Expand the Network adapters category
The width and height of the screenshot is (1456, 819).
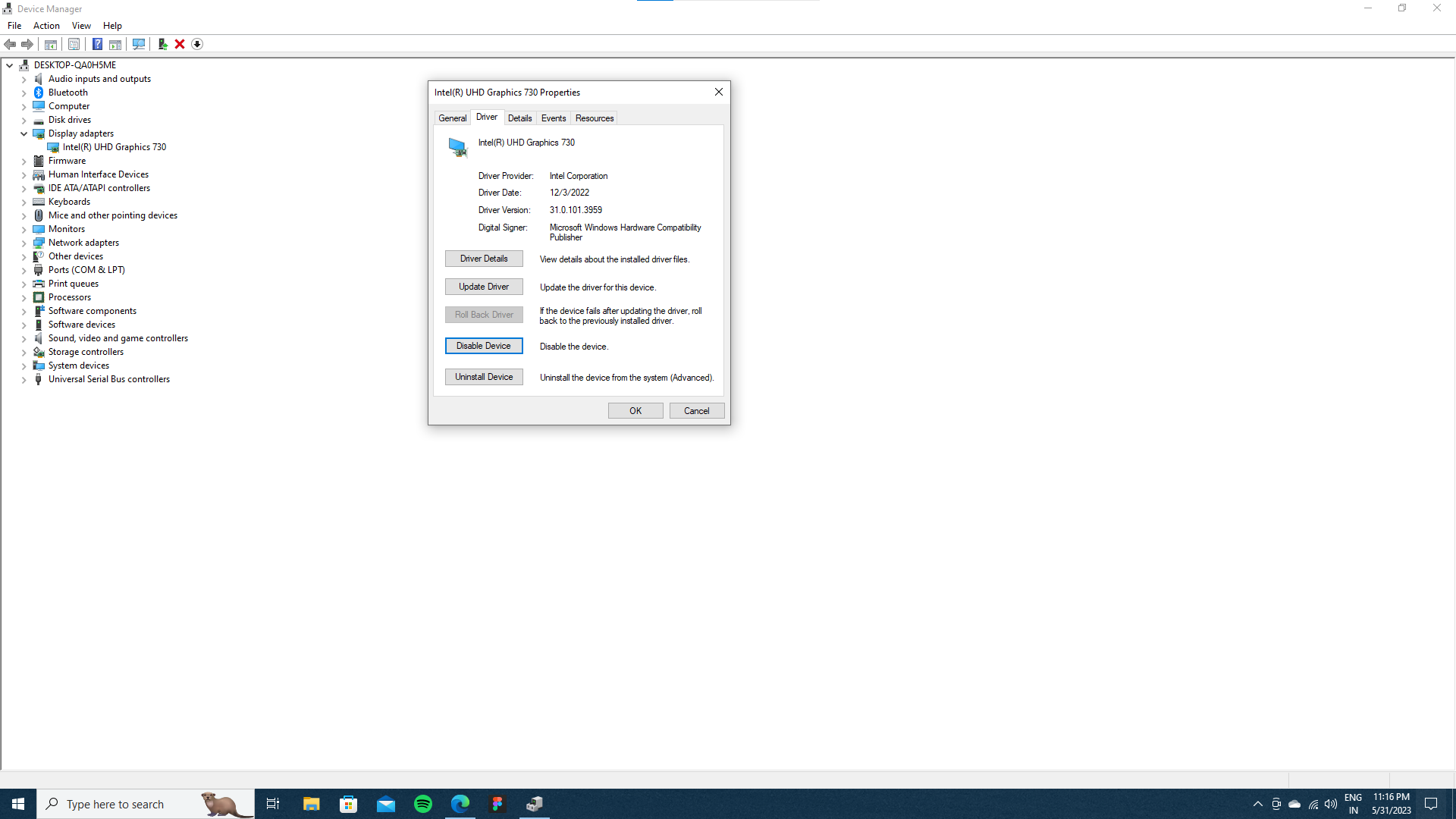click(24, 243)
